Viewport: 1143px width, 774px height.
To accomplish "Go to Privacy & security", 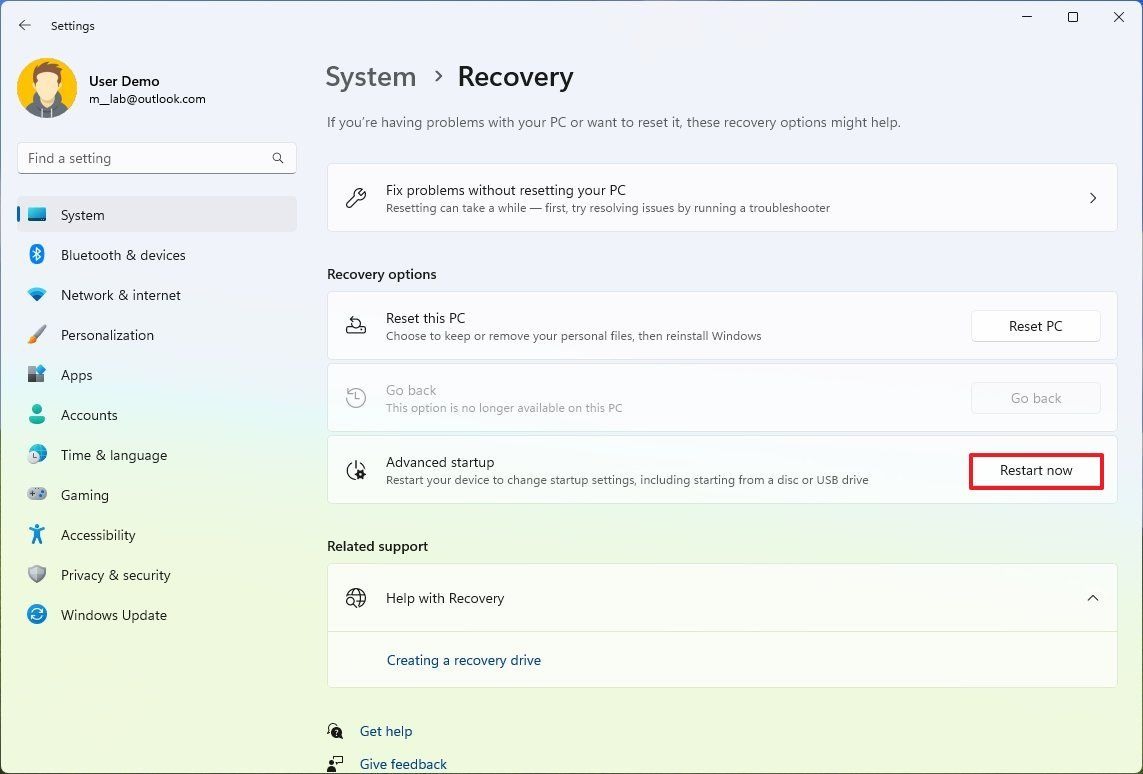I will click(x=157, y=575).
